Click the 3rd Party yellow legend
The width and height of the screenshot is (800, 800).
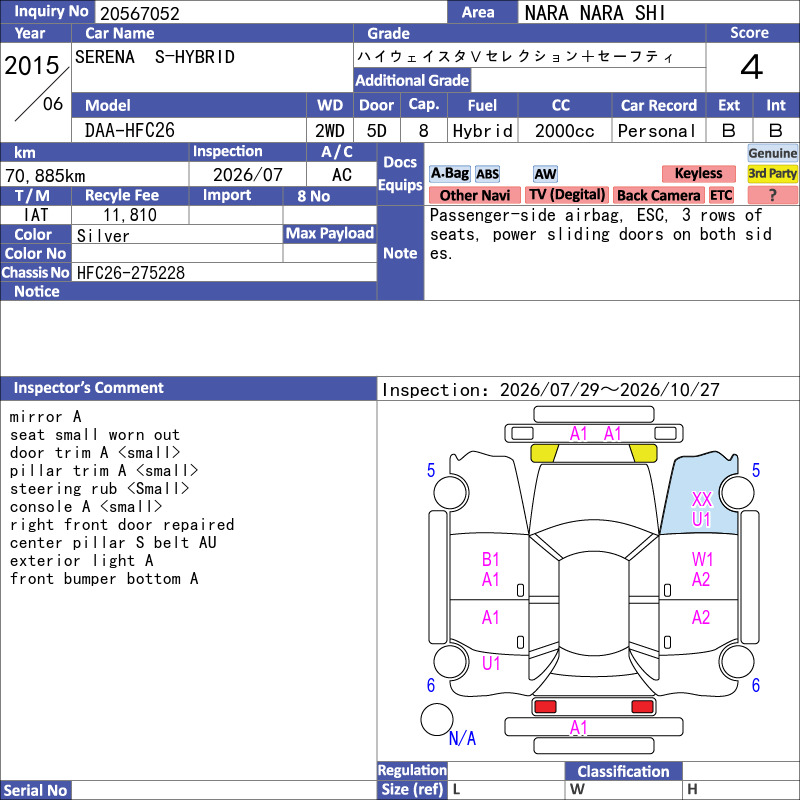tap(772, 173)
